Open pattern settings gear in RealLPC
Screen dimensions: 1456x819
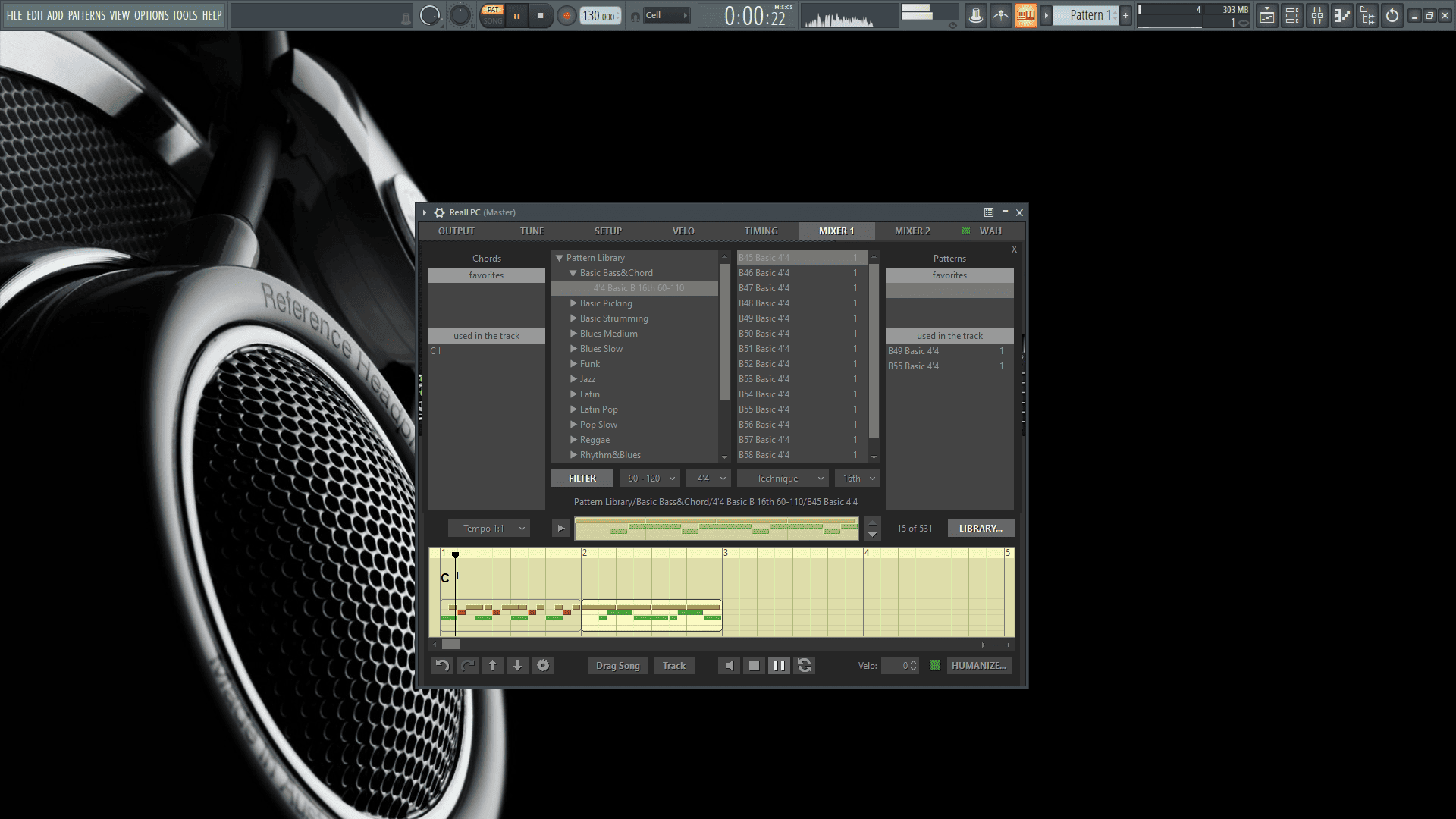(543, 666)
